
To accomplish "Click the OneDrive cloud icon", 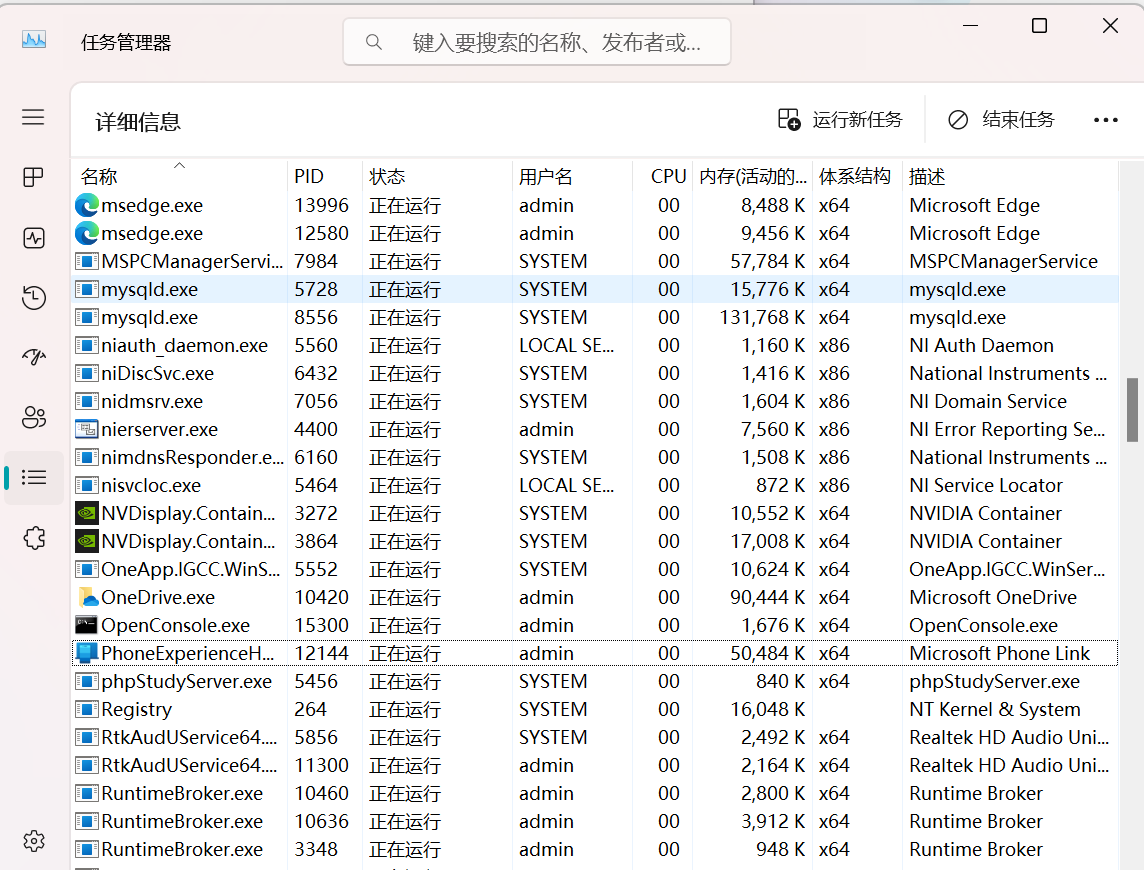I will [x=88, y=598].
